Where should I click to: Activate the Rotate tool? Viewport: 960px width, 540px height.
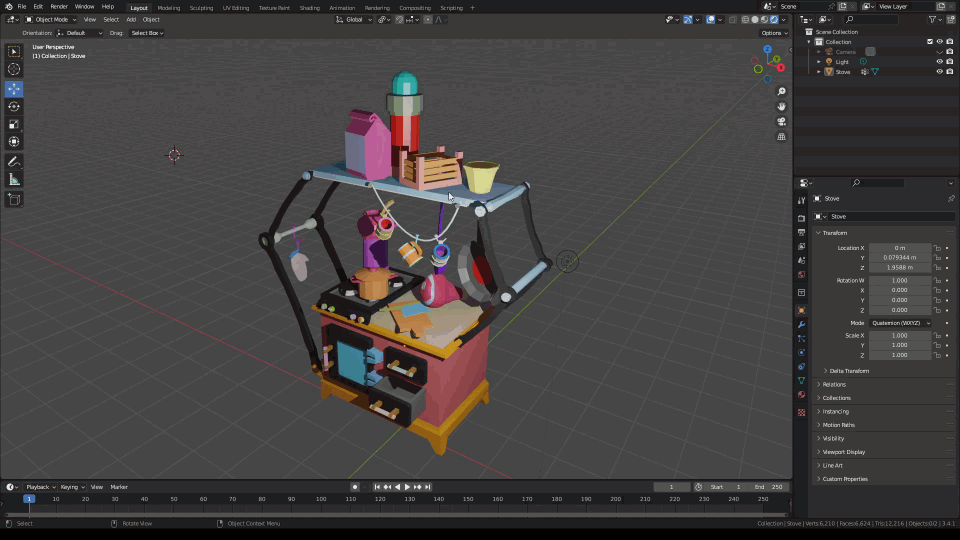pyautogui.click(x=14, y=106)
